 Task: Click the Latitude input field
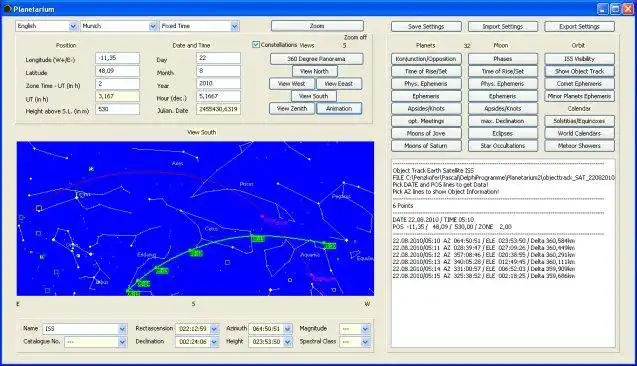[x=117, y=71]
